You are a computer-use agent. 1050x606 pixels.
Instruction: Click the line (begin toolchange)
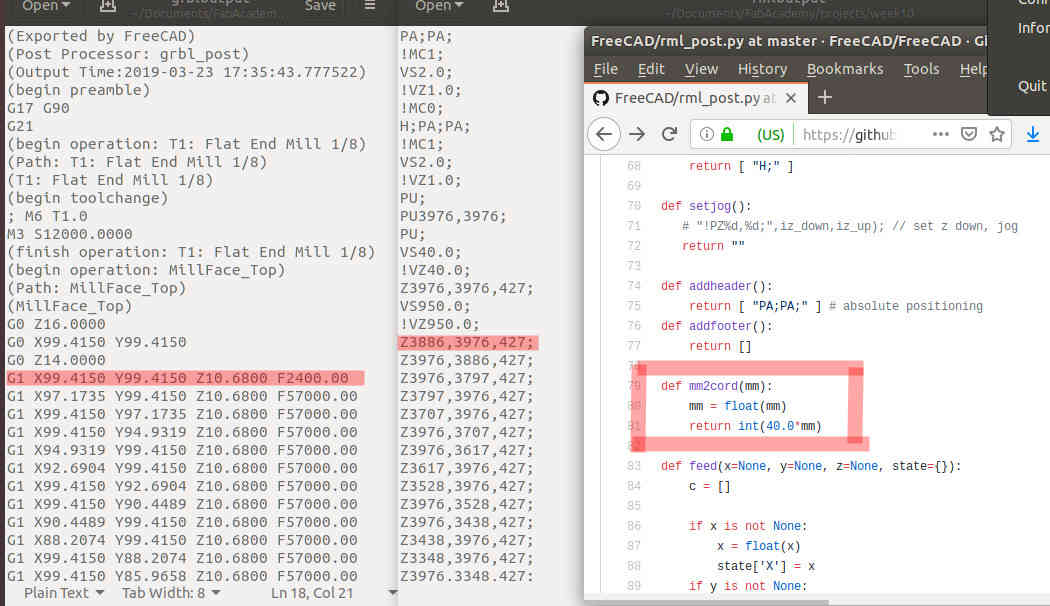tap(88, 198)
